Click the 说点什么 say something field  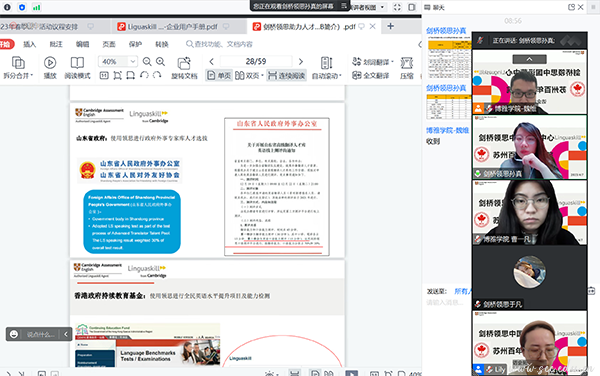[x=40, y=334]
